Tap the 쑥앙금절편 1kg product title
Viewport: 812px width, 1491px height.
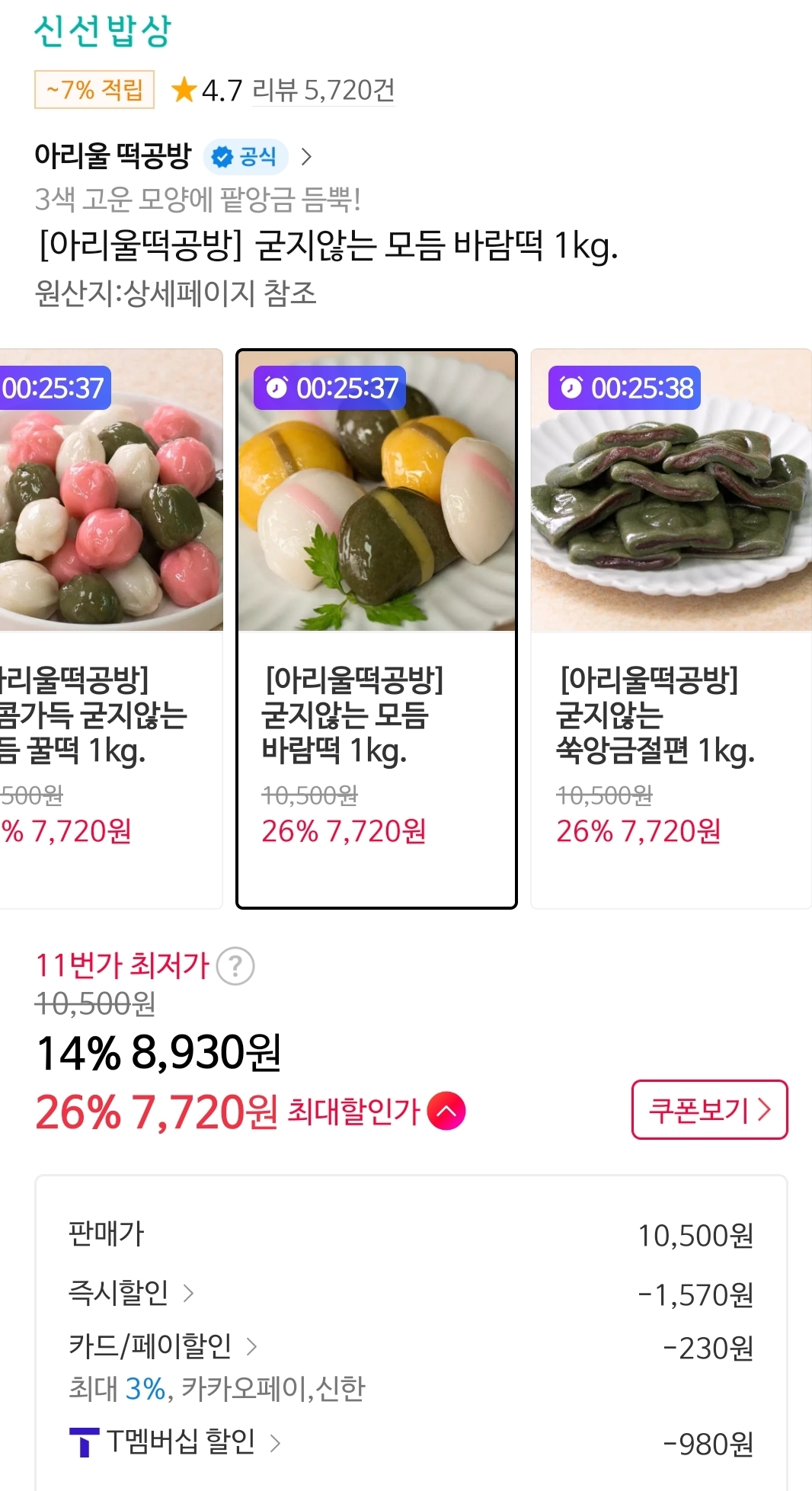[655, 715]
